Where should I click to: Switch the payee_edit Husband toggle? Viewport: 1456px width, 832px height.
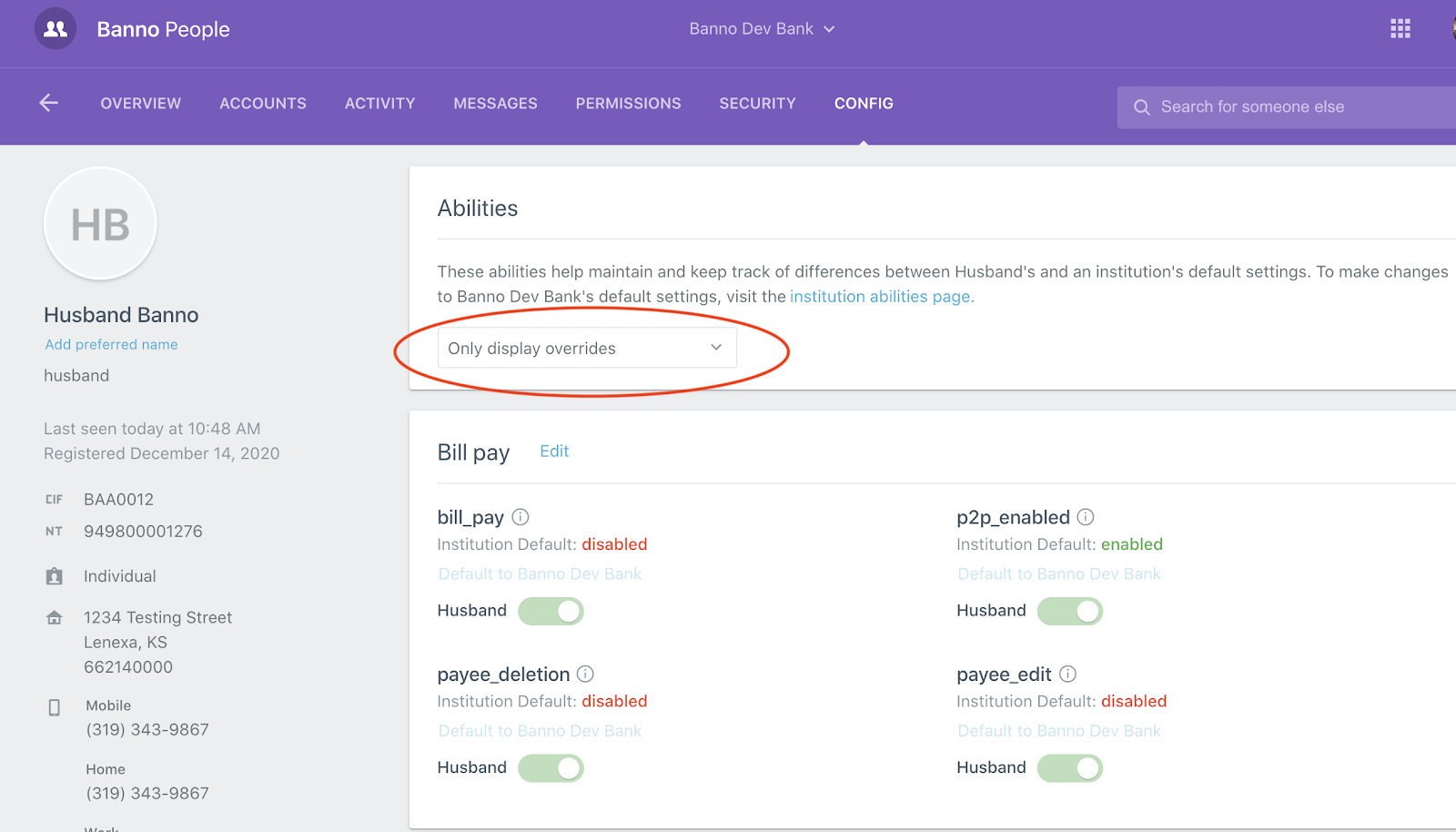point(1069,768)
